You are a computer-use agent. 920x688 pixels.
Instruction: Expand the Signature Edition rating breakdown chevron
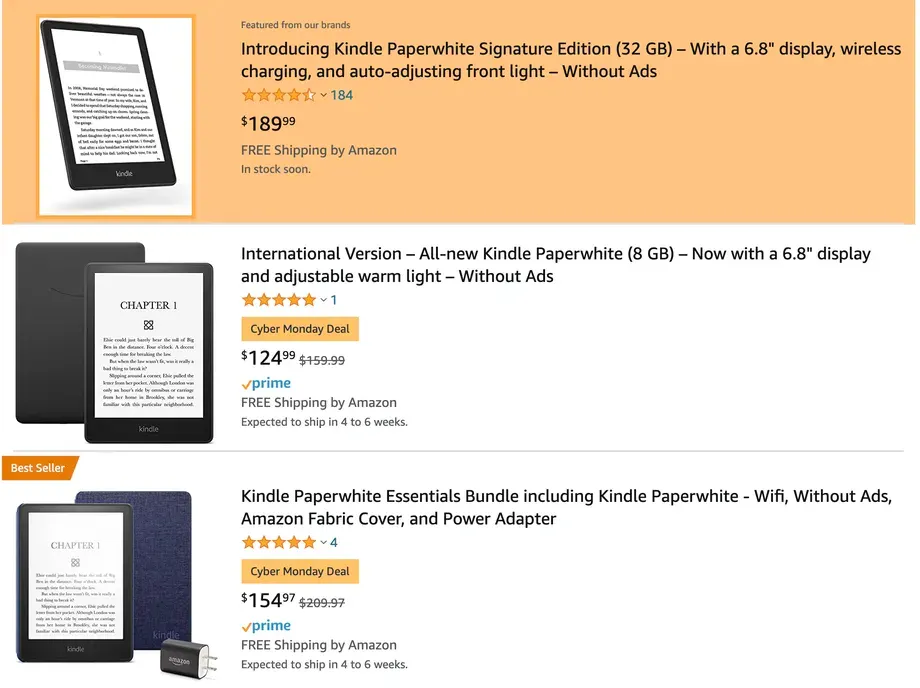coord(323,96)
